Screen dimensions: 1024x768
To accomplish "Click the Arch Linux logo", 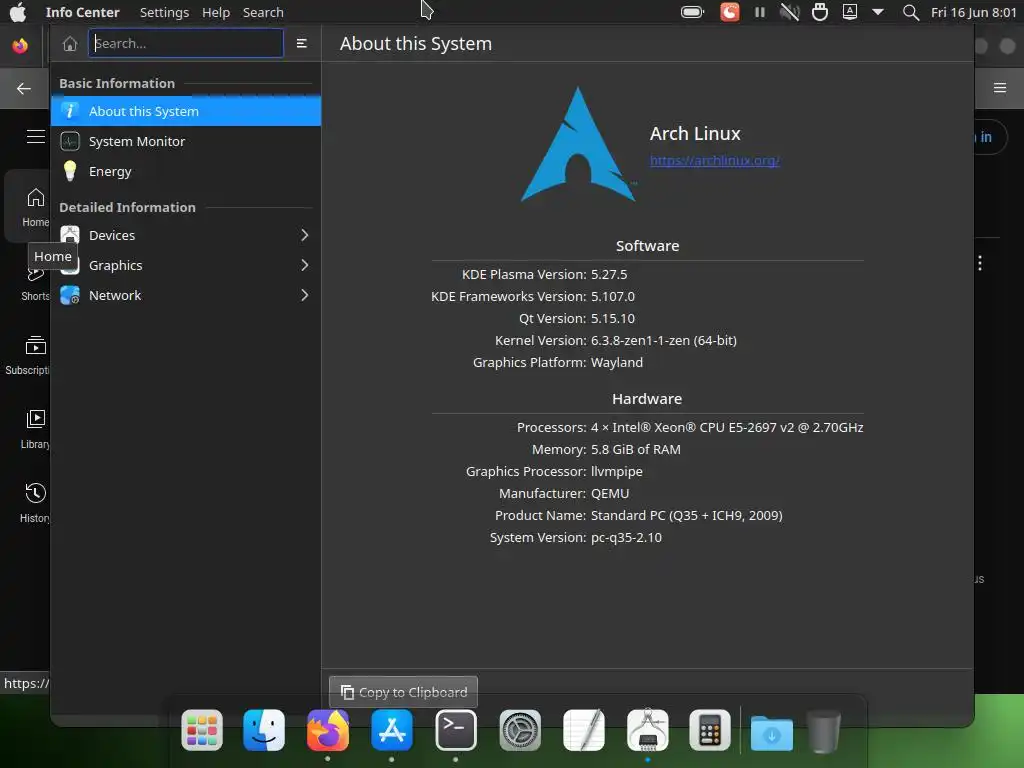I will (x=578, y=144).
